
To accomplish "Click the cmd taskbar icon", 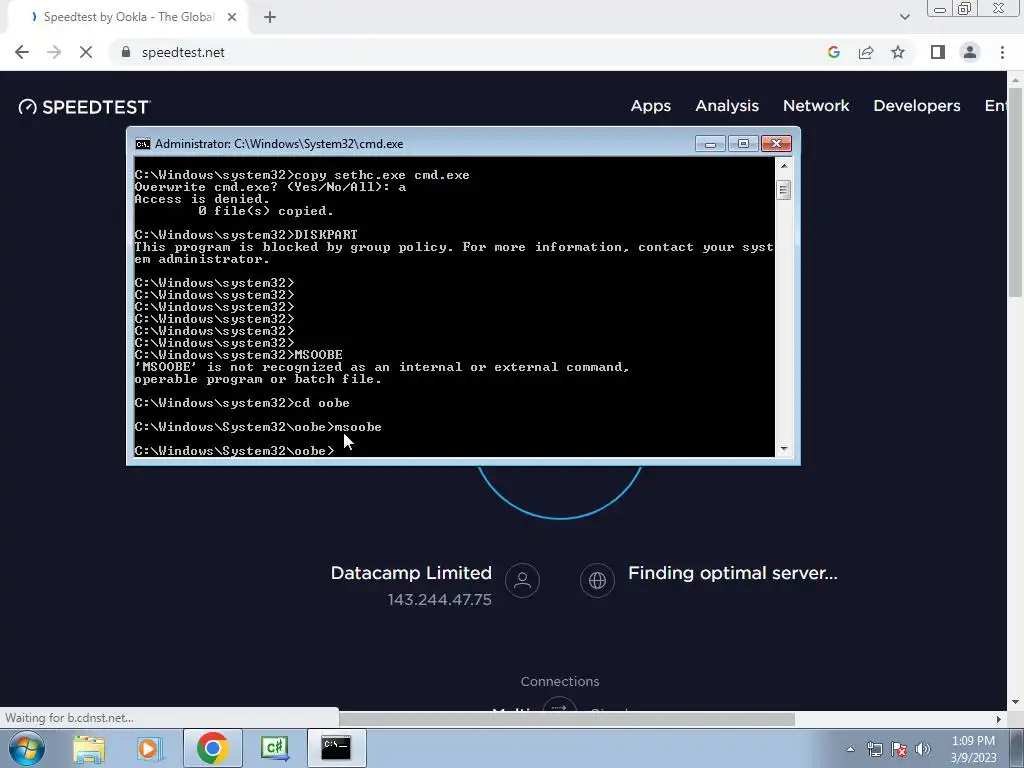I will (x=336, y=748).
